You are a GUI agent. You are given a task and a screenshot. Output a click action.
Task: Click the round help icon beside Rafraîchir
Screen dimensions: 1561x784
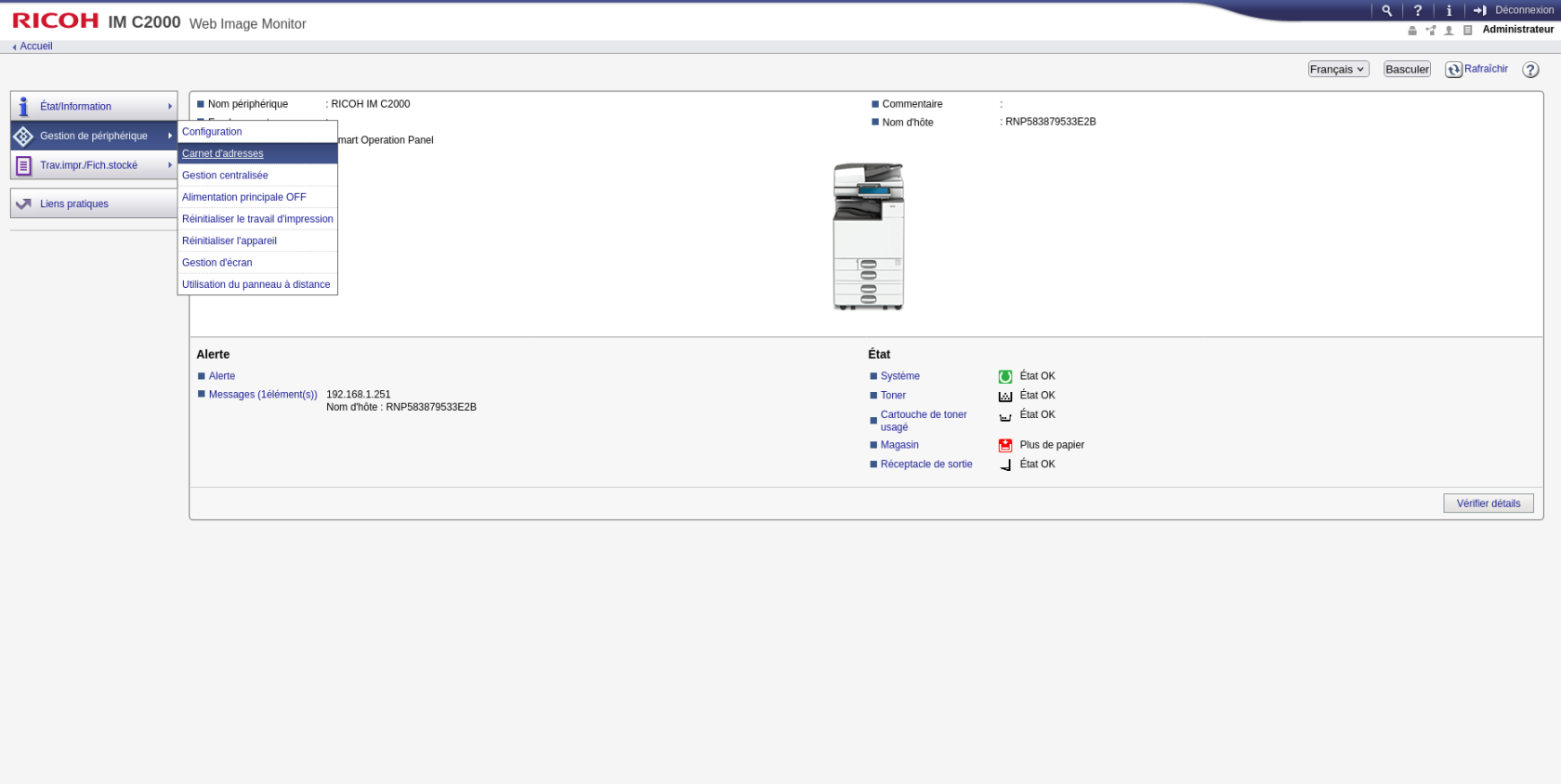pos(1530,70)
